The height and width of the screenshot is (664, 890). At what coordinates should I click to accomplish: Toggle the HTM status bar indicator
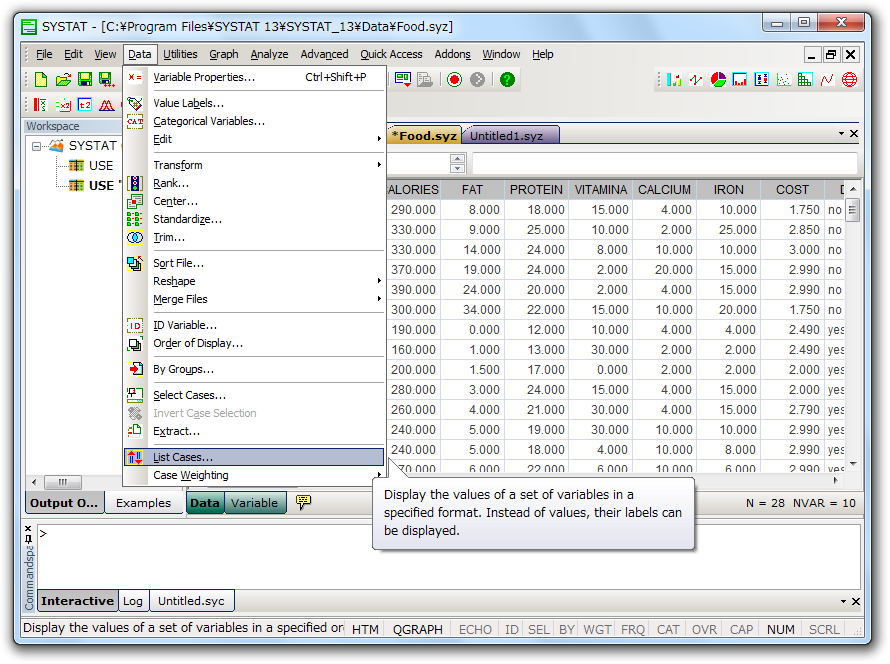[x=365, y=629]
